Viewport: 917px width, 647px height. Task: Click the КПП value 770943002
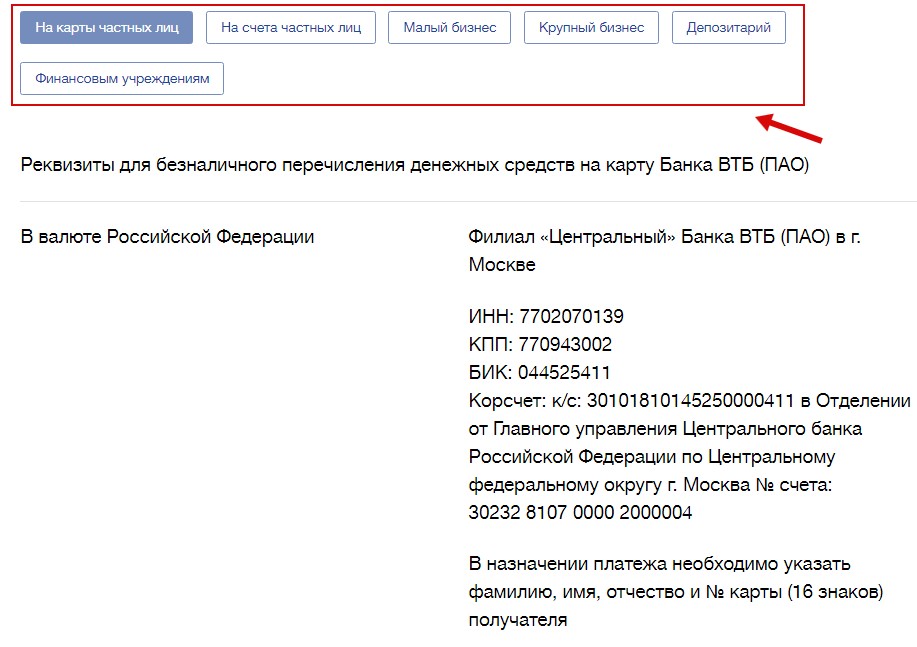coord(565,345)
